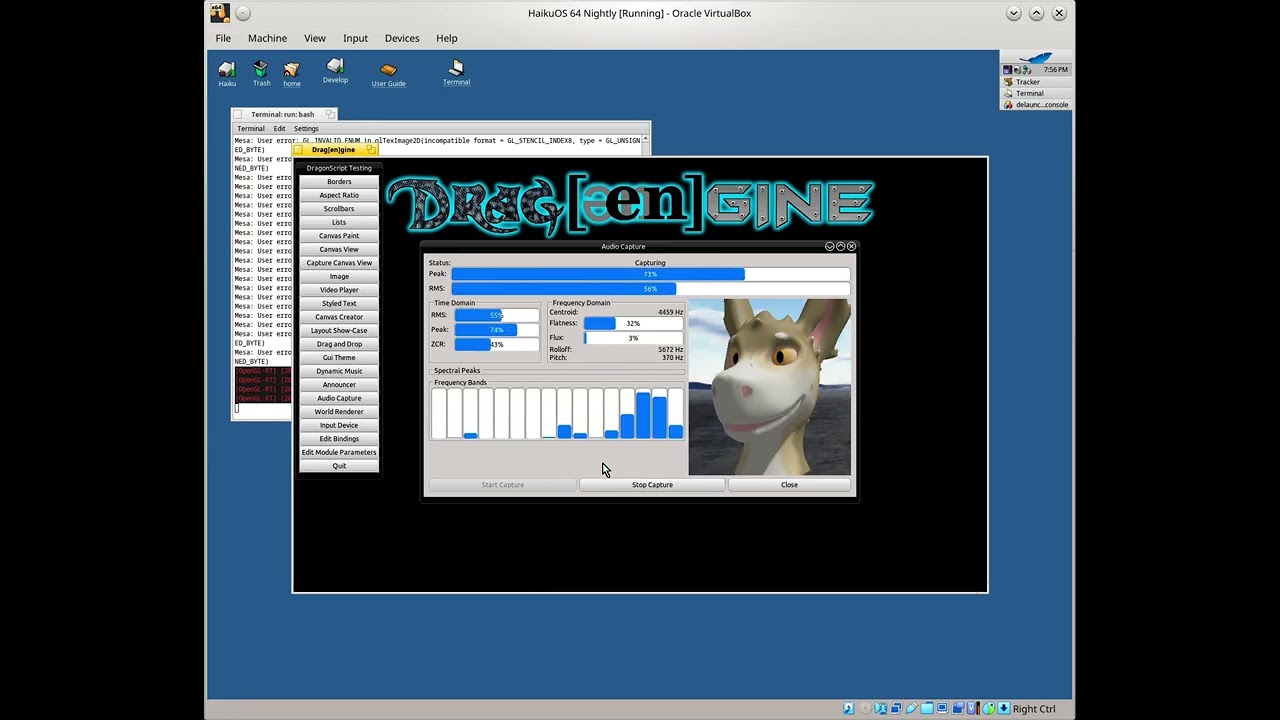Click the 7:56 PM clock in Deskbar
Viewport: 1280px width, 720px height.
(1055, 70)
